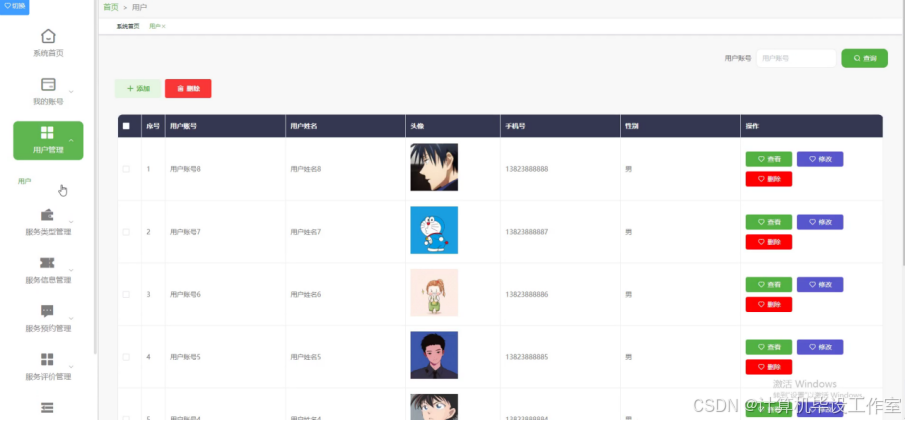Image resolution: width=905 pixels, height=421 pixels.
Task: Click the 切换 button at top left
Action: [x=14, y=6]
